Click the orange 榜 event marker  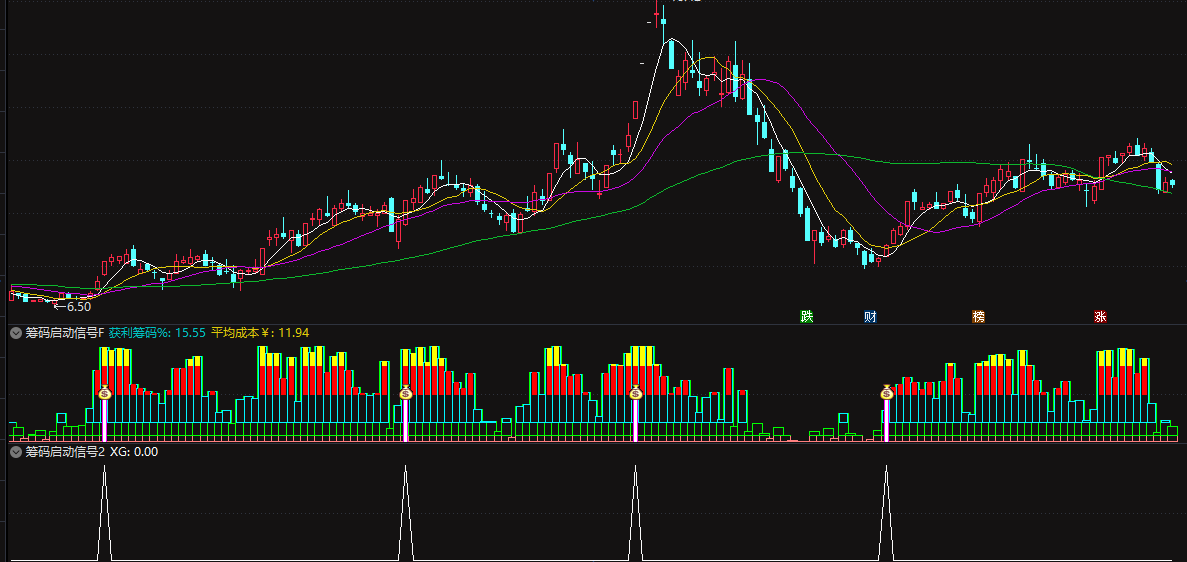click(979, 317)
